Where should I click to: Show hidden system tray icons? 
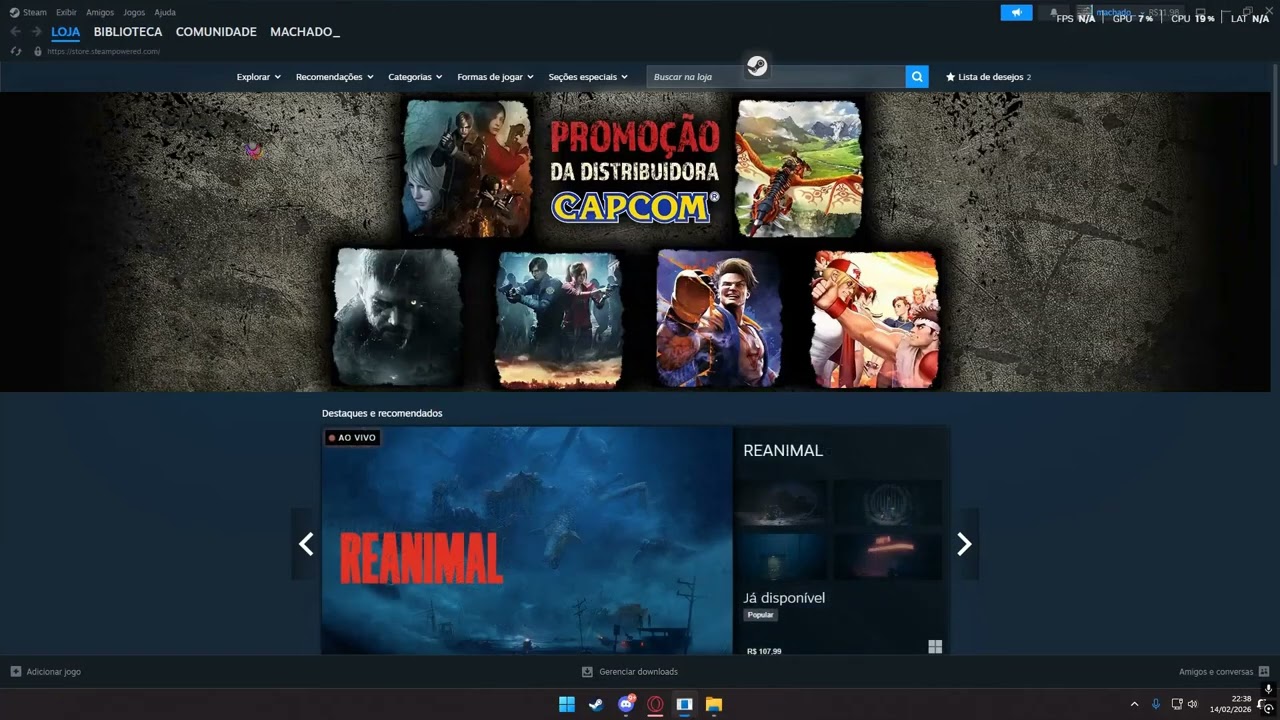click(x=1134, y=704)
